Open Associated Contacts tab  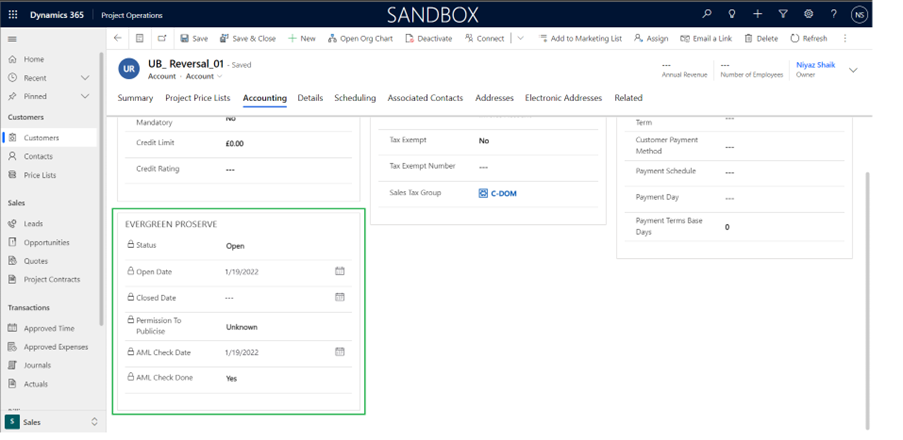[x=425, y=98]
